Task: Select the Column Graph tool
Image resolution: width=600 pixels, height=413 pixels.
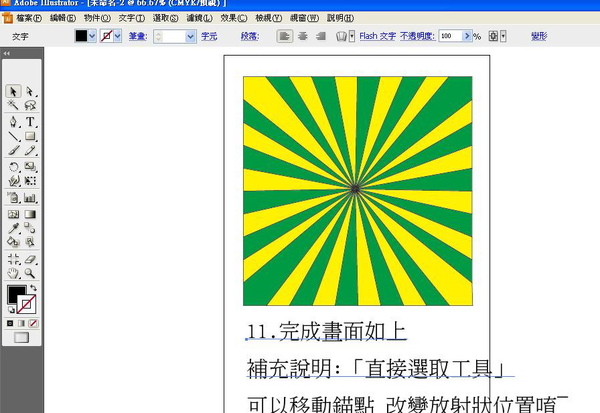Action: pyautogui.click(x=30, y=198)
